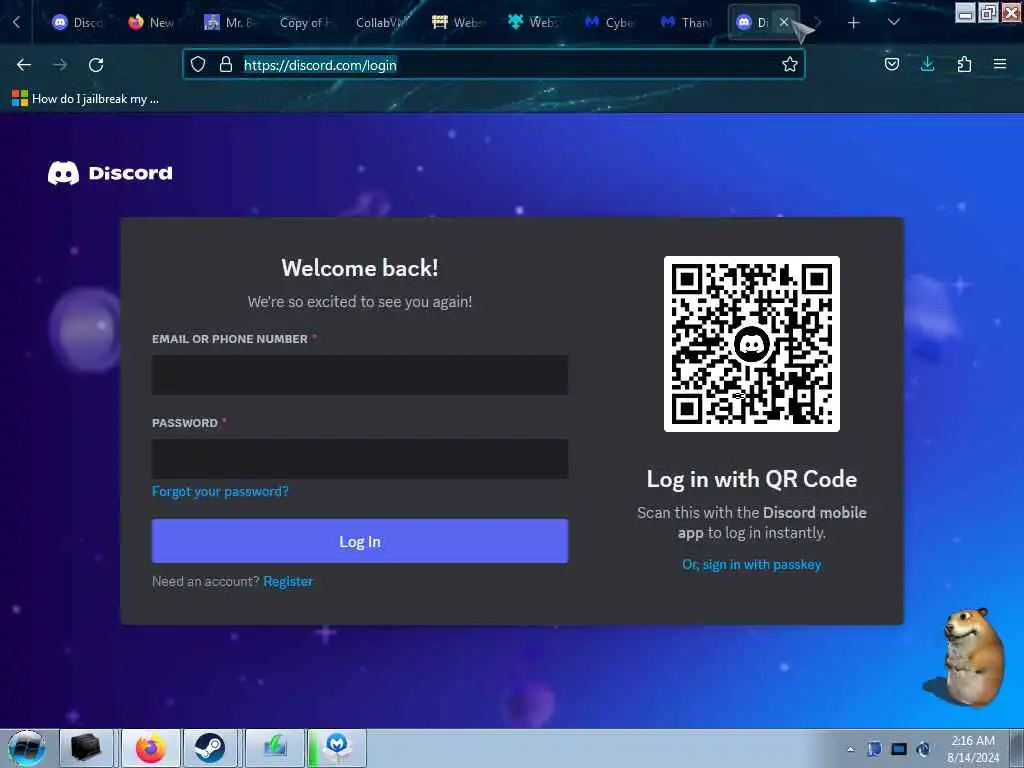Open the Firefox hamburger menu
1024x768 pixels.
(x=1000, y=64)
